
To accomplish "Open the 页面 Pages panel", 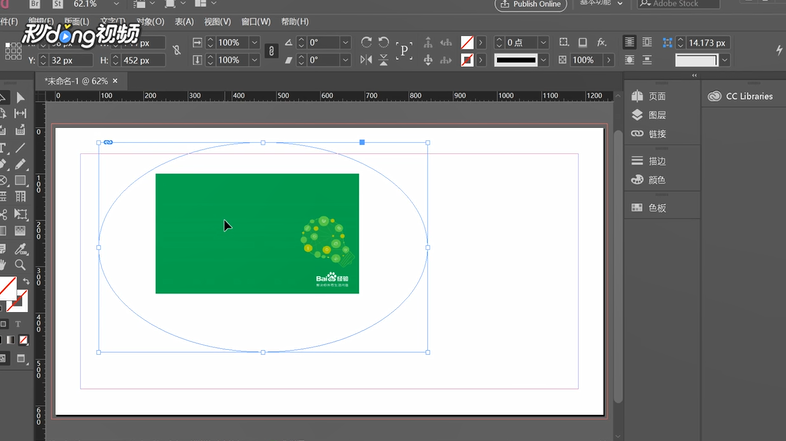I will click(x=649, y=96).
